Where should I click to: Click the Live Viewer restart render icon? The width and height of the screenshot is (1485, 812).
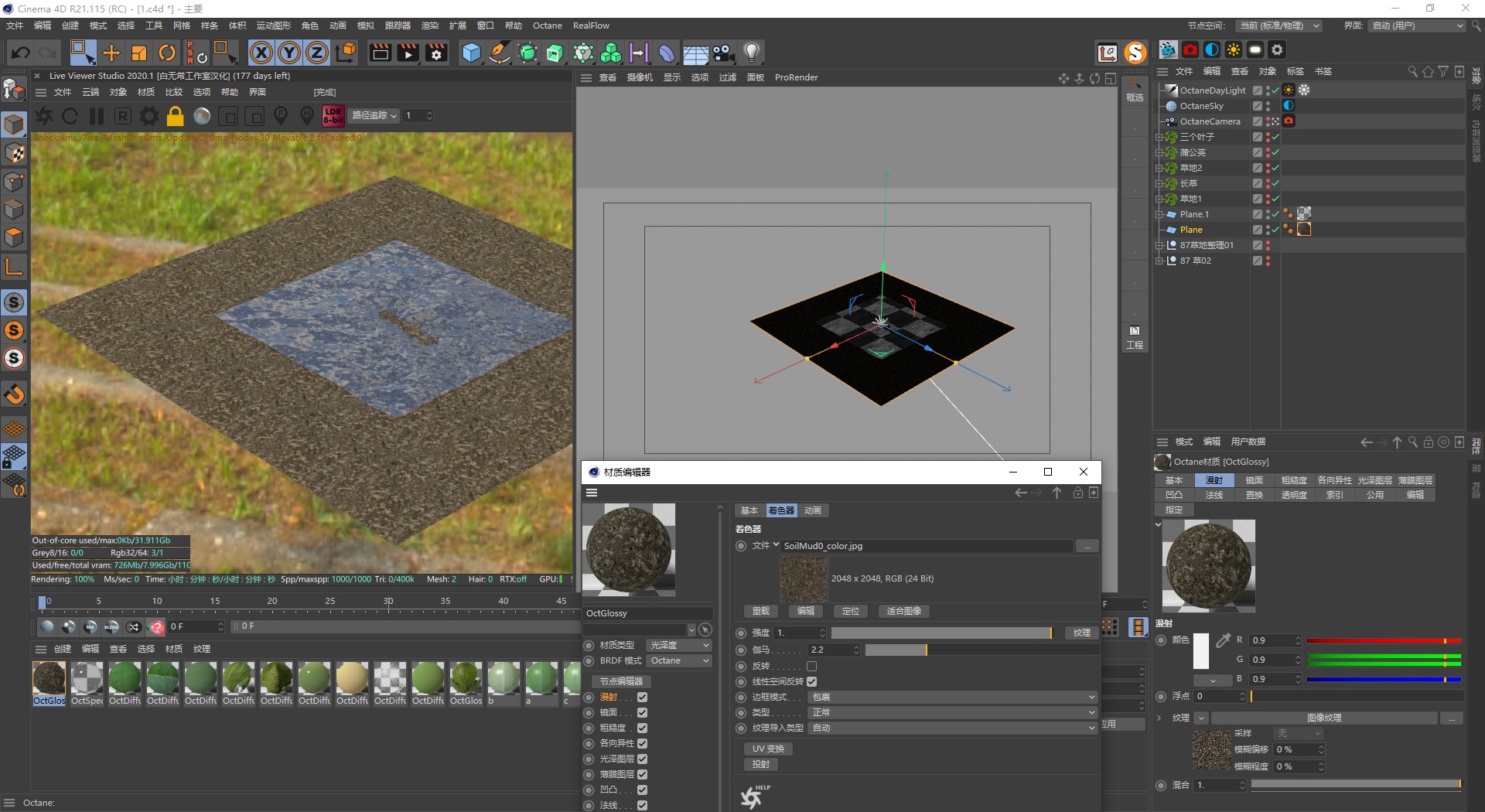(x=70, y=116)
